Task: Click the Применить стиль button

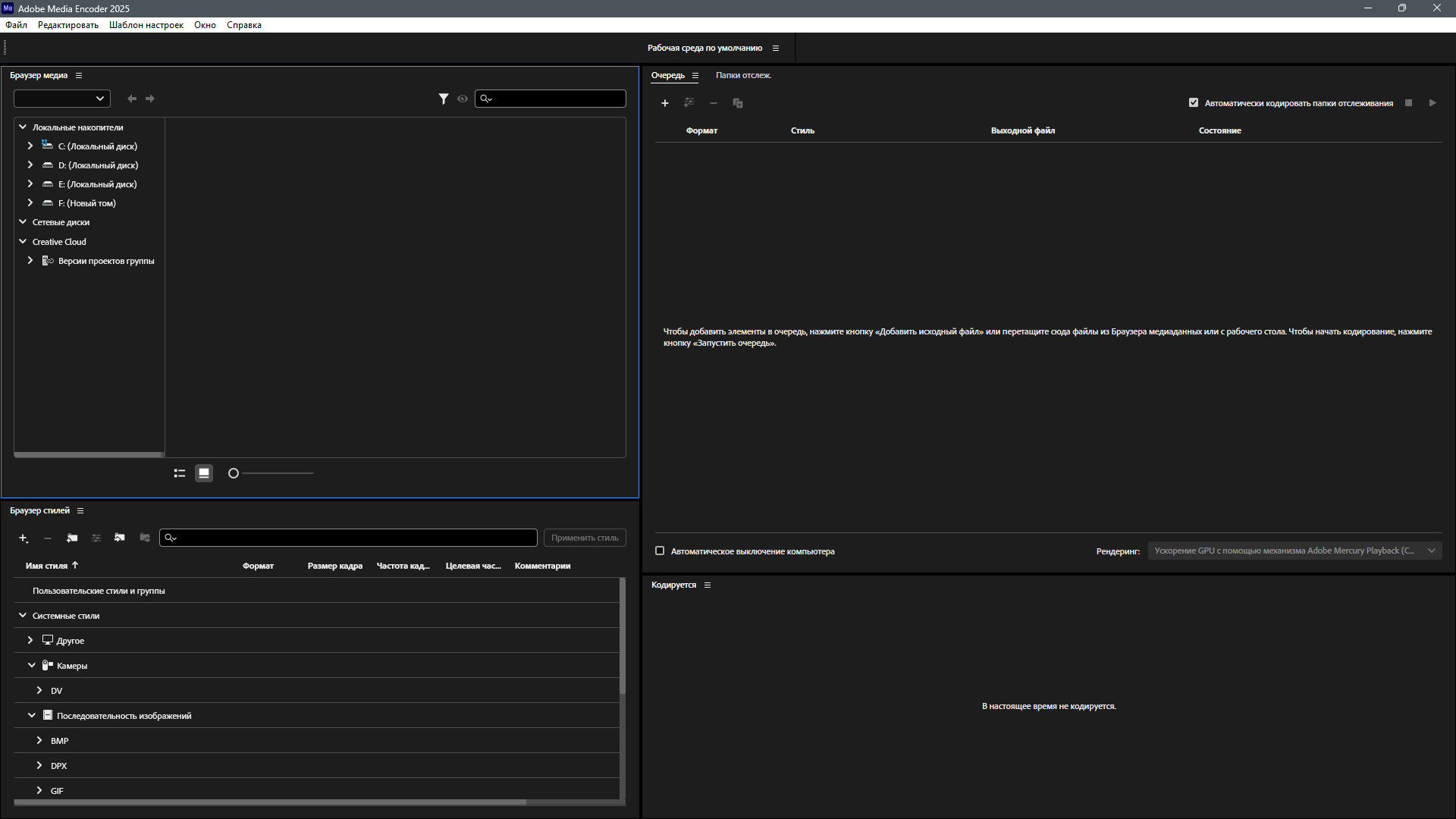Action: [x=585, y=538]
